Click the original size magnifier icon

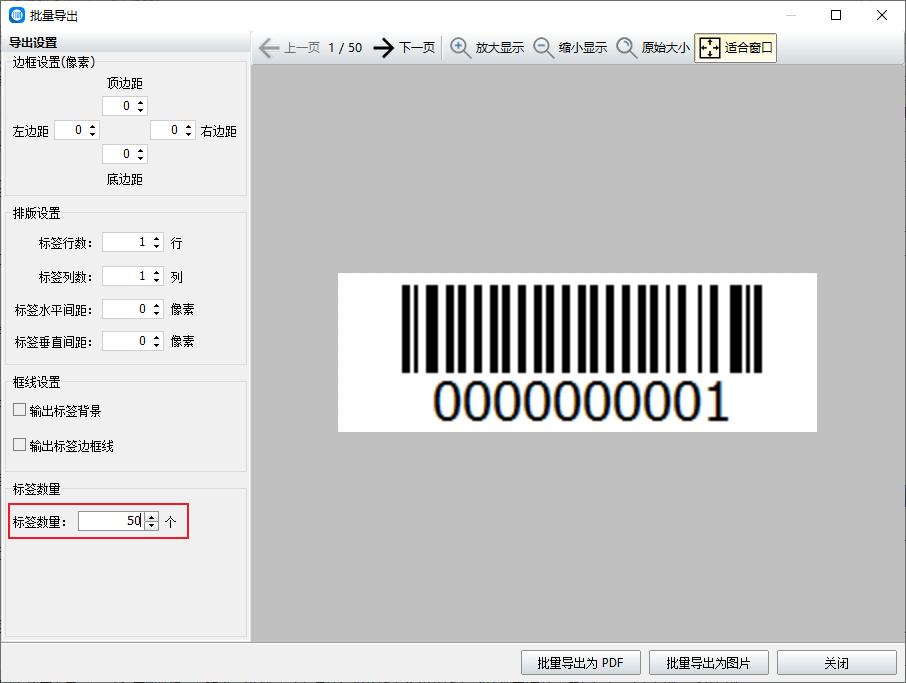coord(626,47)
